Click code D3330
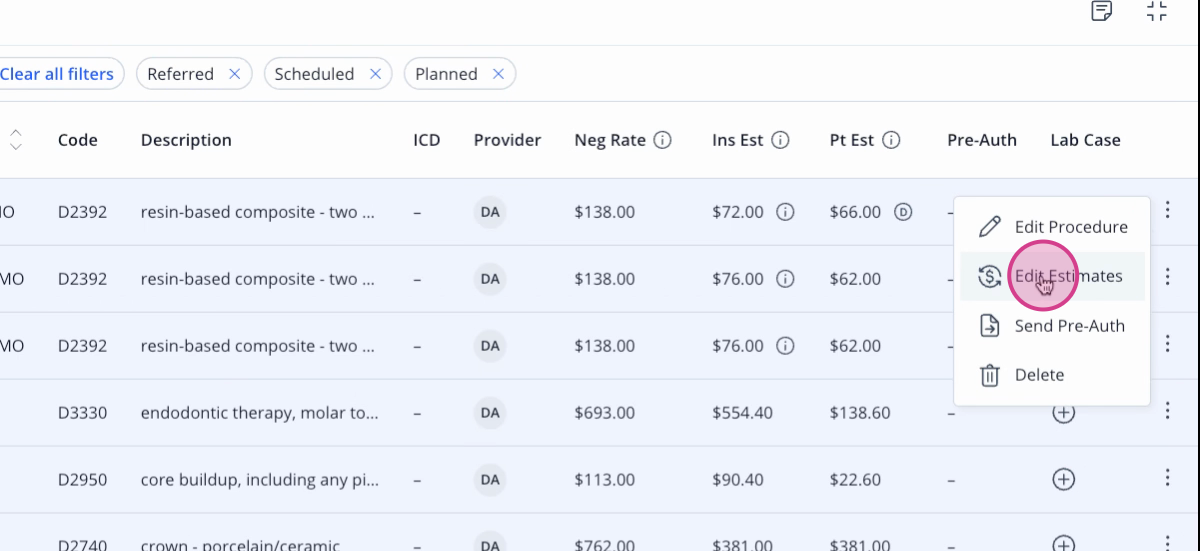 83,413
